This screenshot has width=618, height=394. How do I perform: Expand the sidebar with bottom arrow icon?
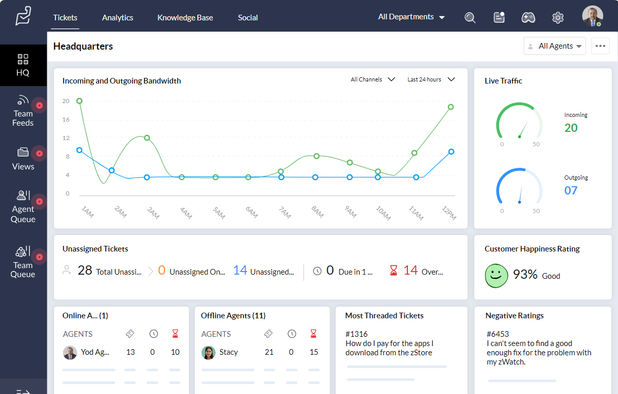pyautogui.click(x=23, y=391)
